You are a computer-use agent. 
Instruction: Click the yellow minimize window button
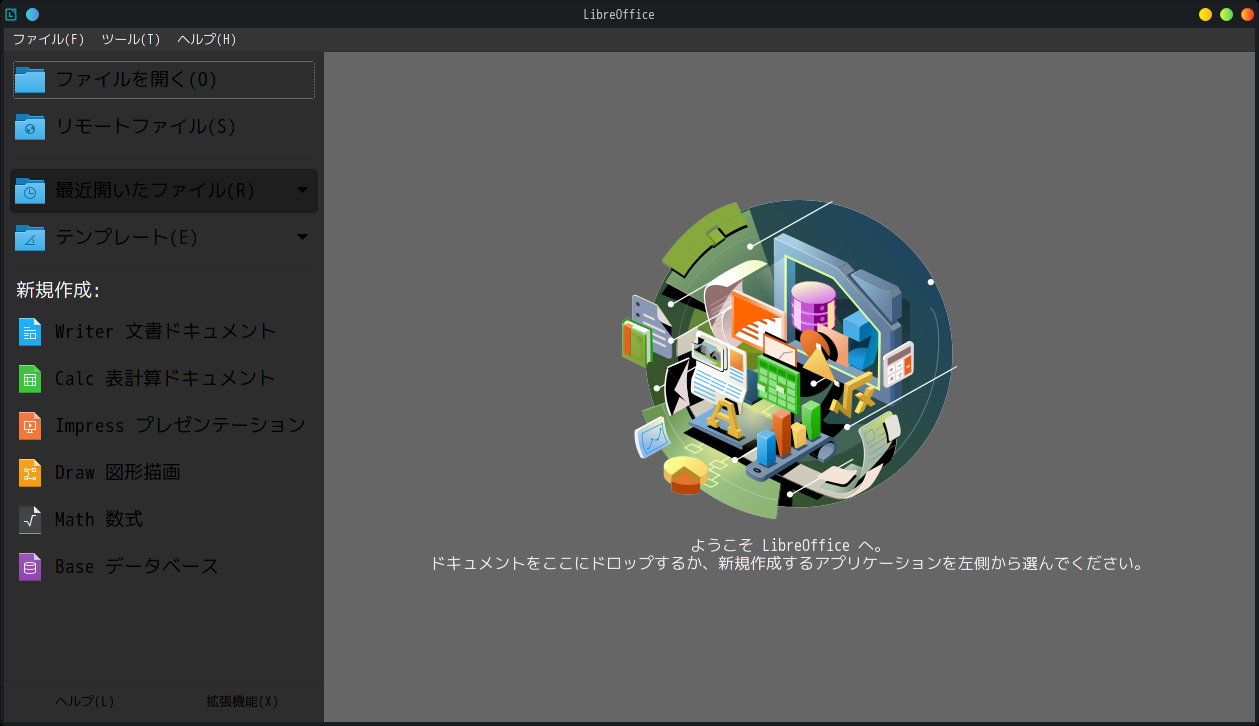coord(1205,14)
